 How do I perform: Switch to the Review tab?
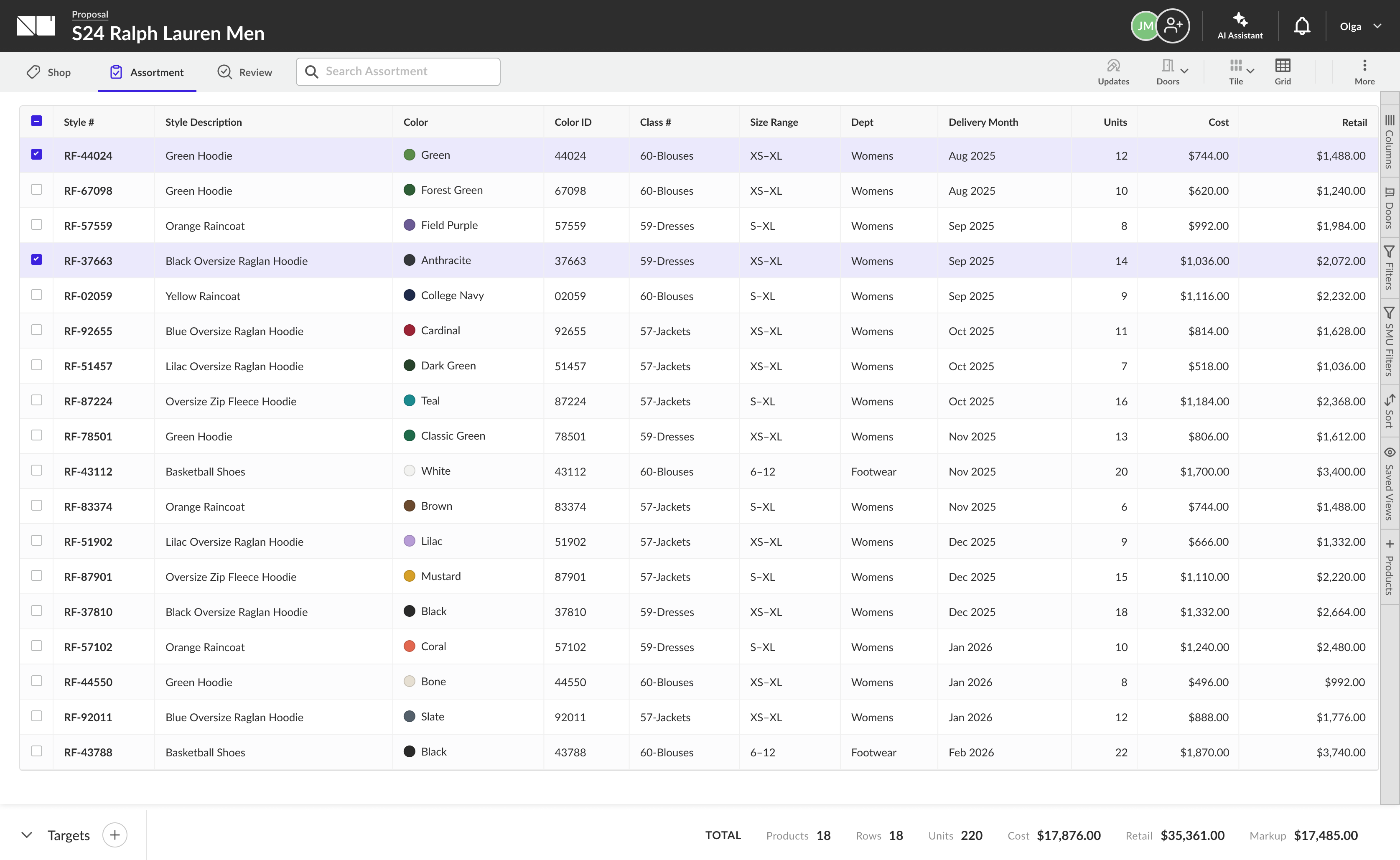pyautogui.click(x=244, y=72)
